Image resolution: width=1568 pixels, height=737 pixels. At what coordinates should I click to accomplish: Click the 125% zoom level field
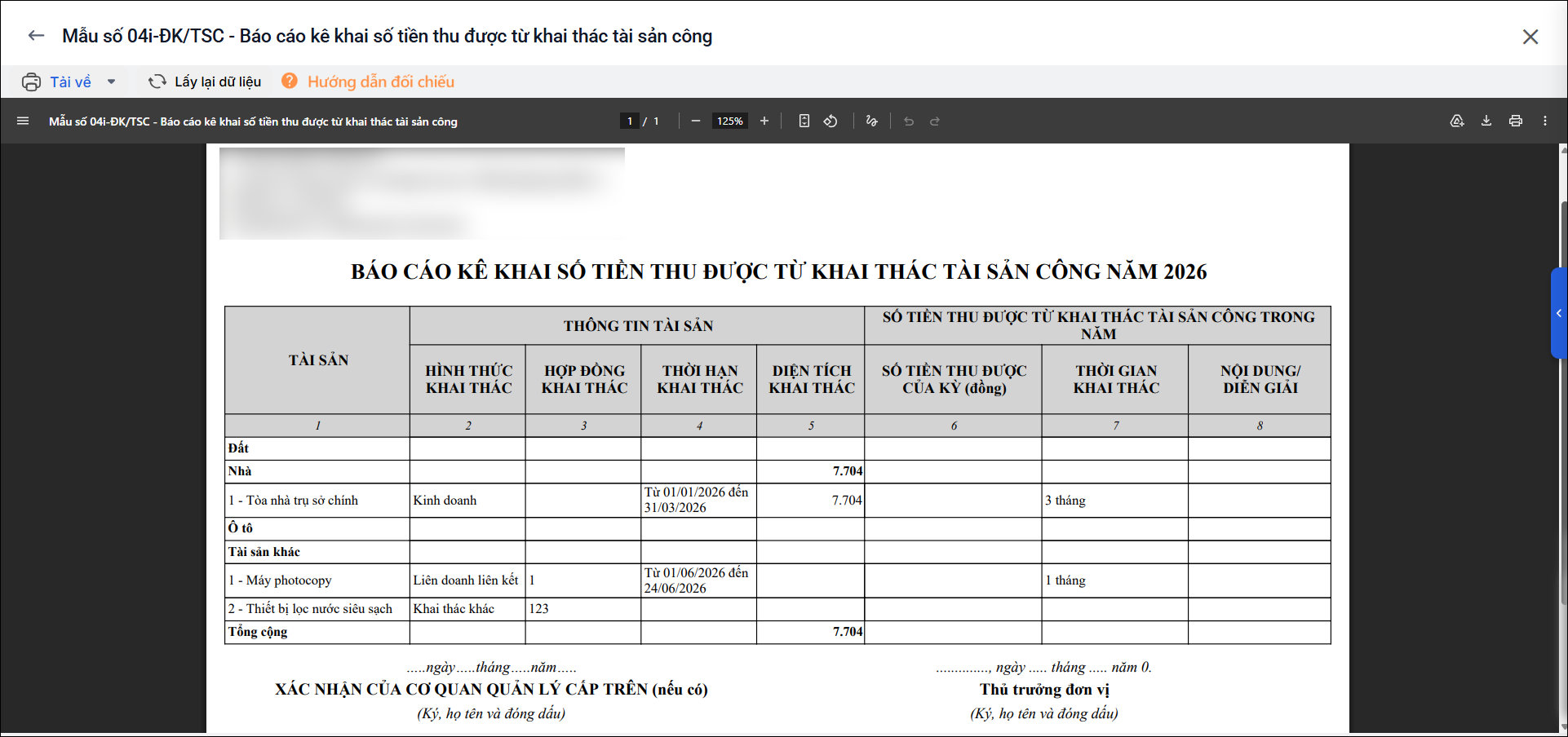pos(730,121)
